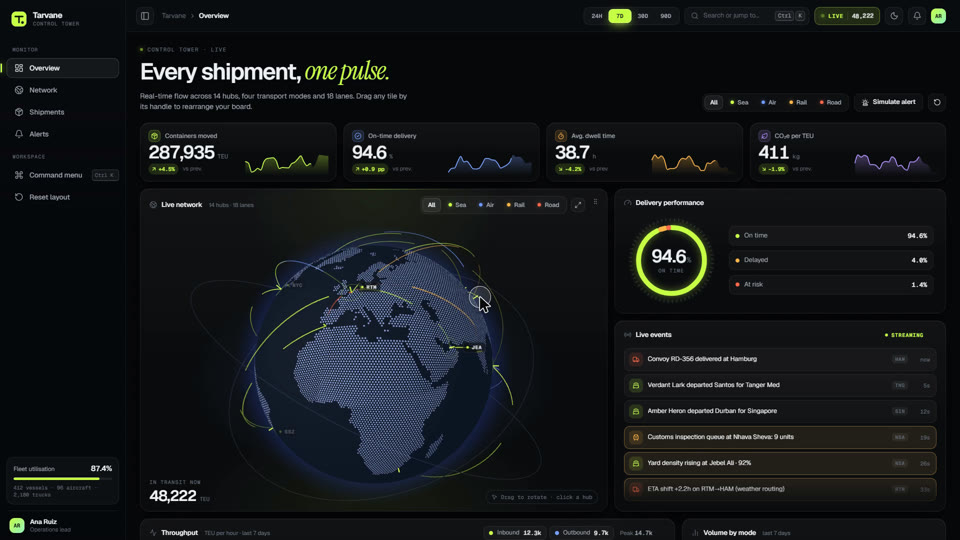This screenshot has width=960, height=540.
Task: Click the Fleet utilisation progress bar
Action: (x=62, y=479)
